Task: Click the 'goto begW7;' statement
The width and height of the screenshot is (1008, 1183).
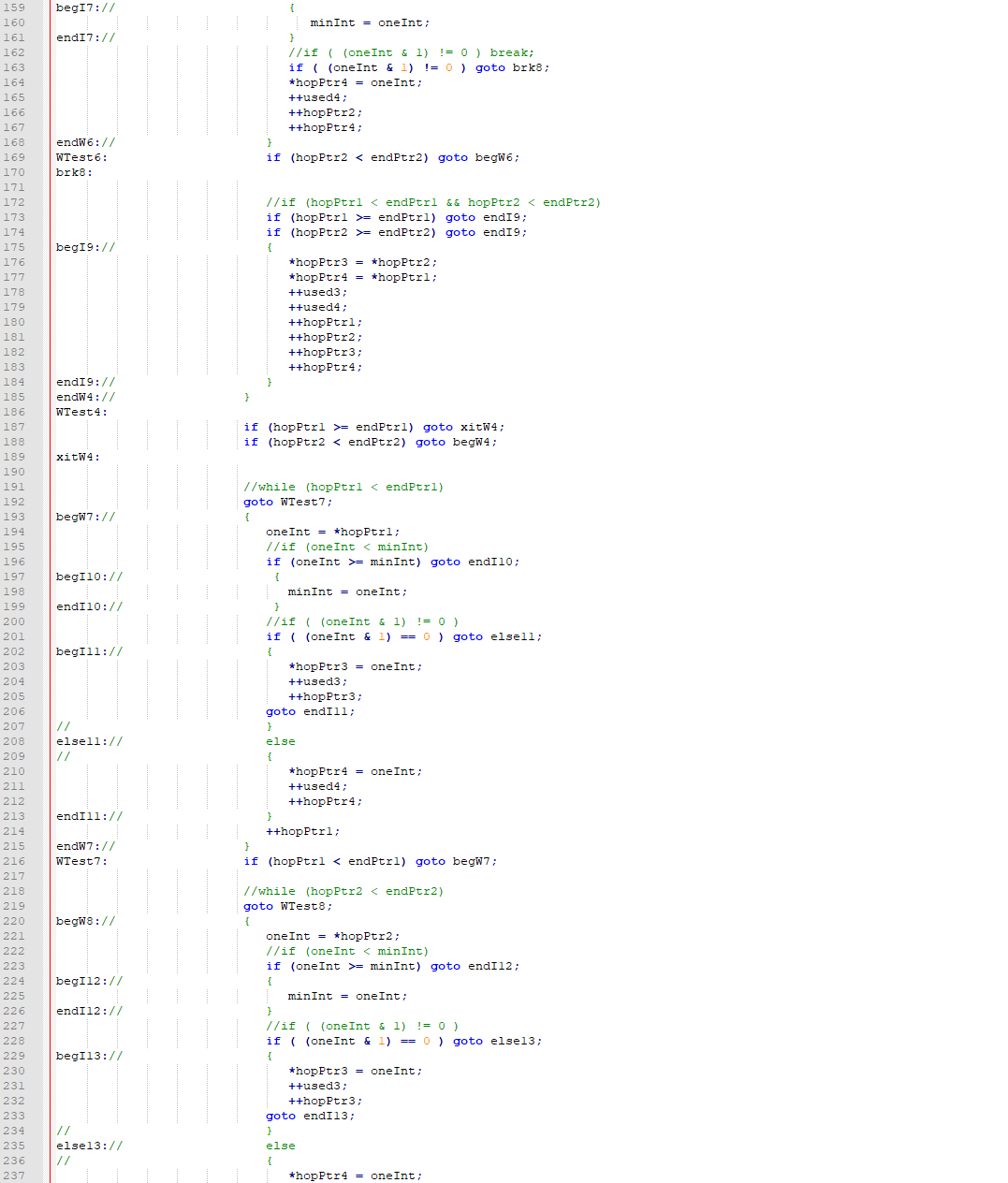Action: [x=457, y=861]
